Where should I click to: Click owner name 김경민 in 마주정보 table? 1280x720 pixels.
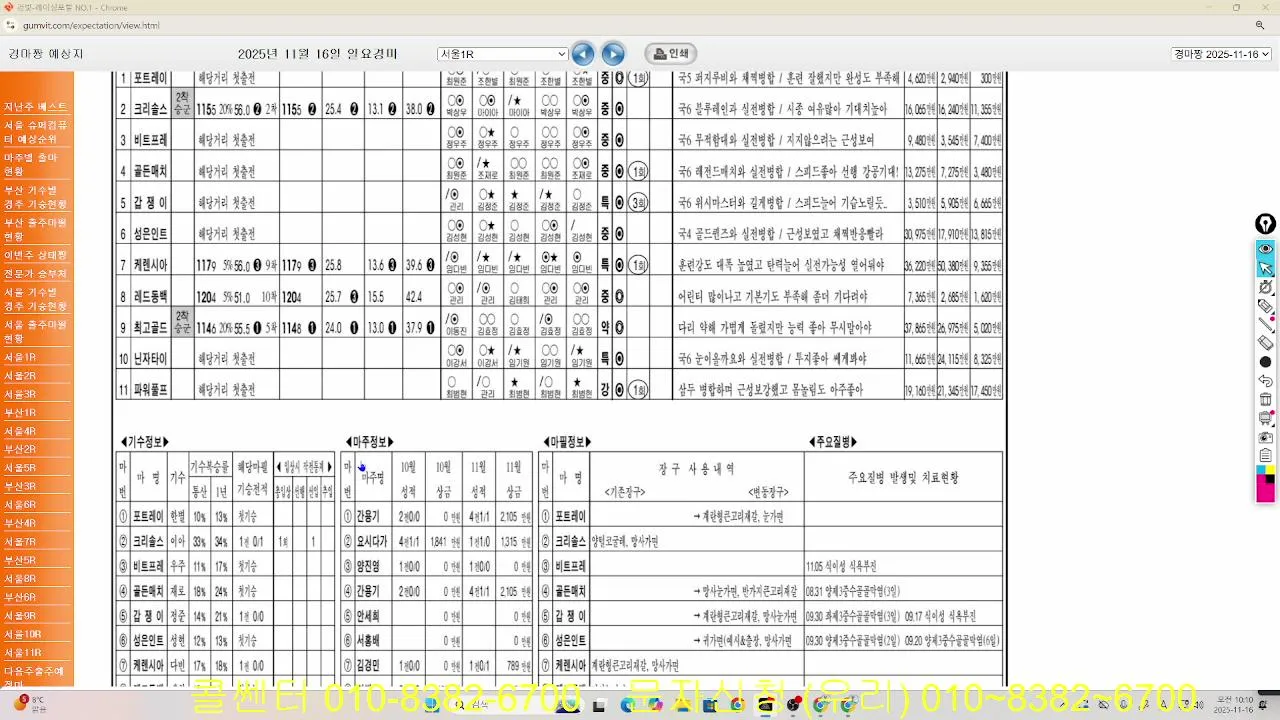pyautogui.click(x=369, y=665)
